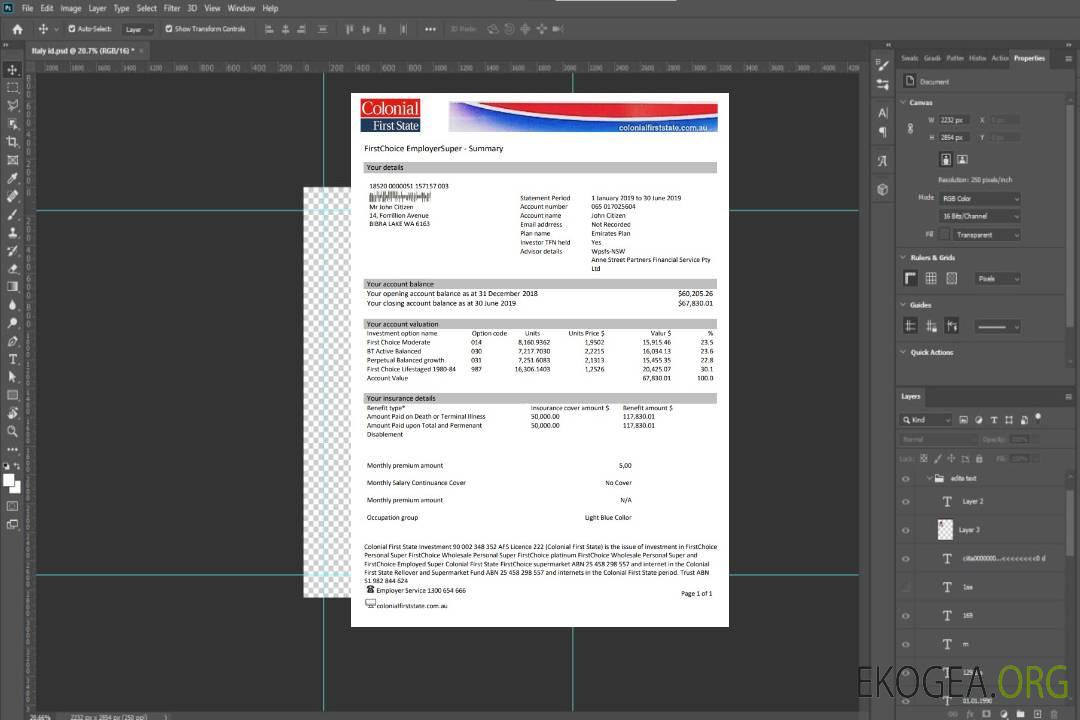Viewport: 1080px width, 720px height.
Task: Select the Horizontal Type tool
Action: (x=13, y=359)
